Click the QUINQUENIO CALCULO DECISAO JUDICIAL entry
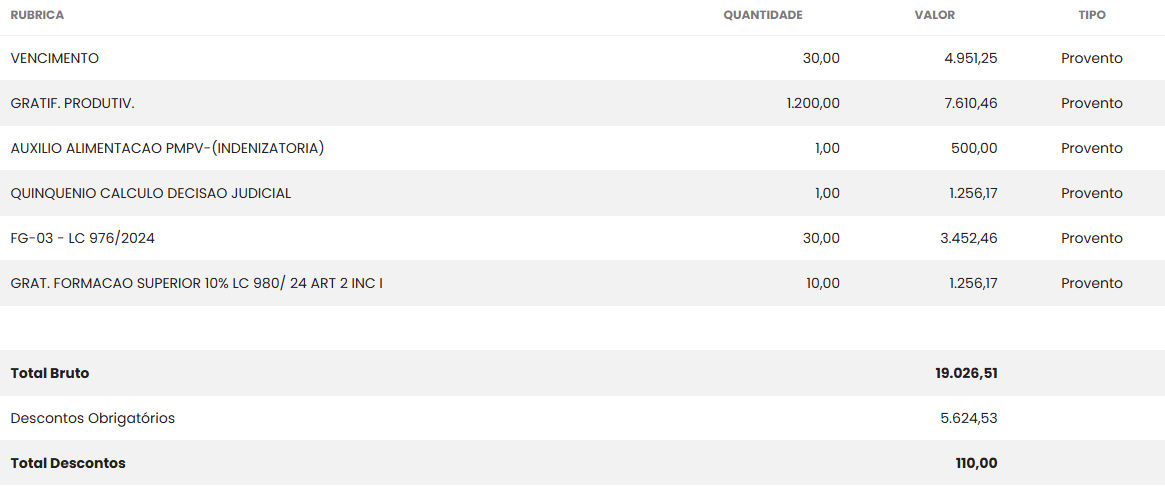The height and width of the screenshot is (487, 1165). 151,193
